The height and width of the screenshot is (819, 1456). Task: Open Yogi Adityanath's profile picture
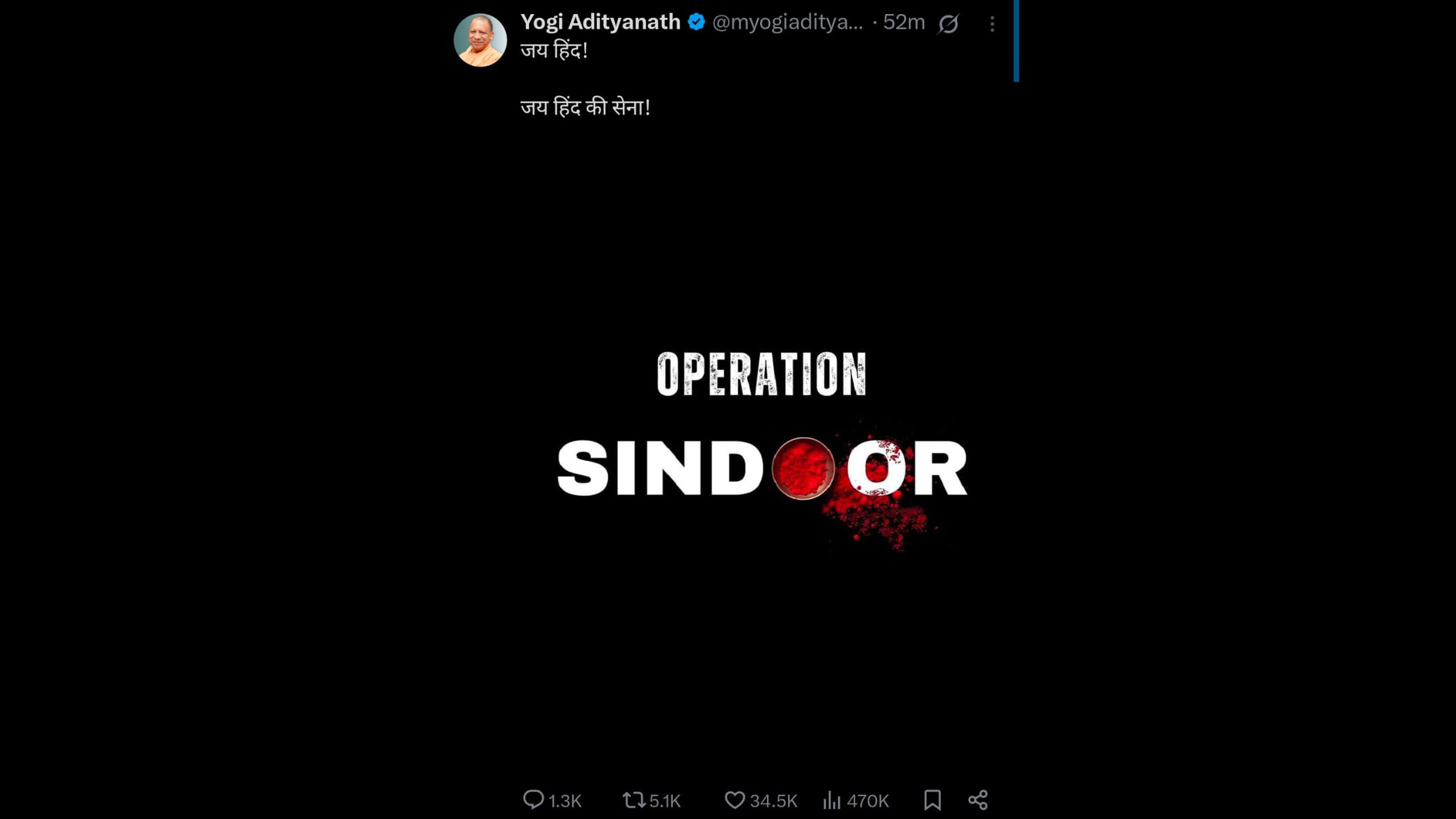[480, 40]
